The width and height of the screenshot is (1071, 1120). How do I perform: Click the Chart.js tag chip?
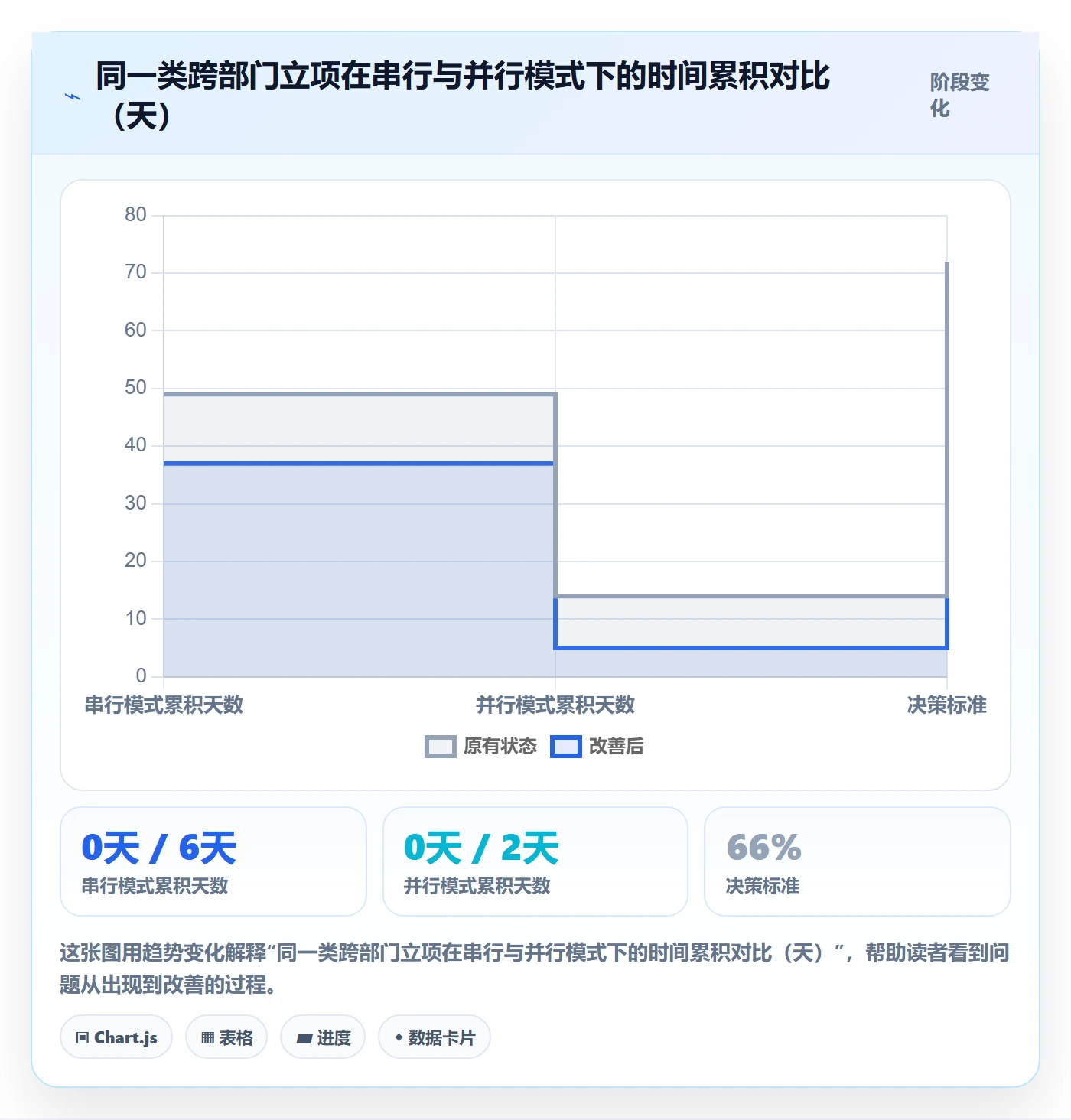click(x=116, y=1037)
